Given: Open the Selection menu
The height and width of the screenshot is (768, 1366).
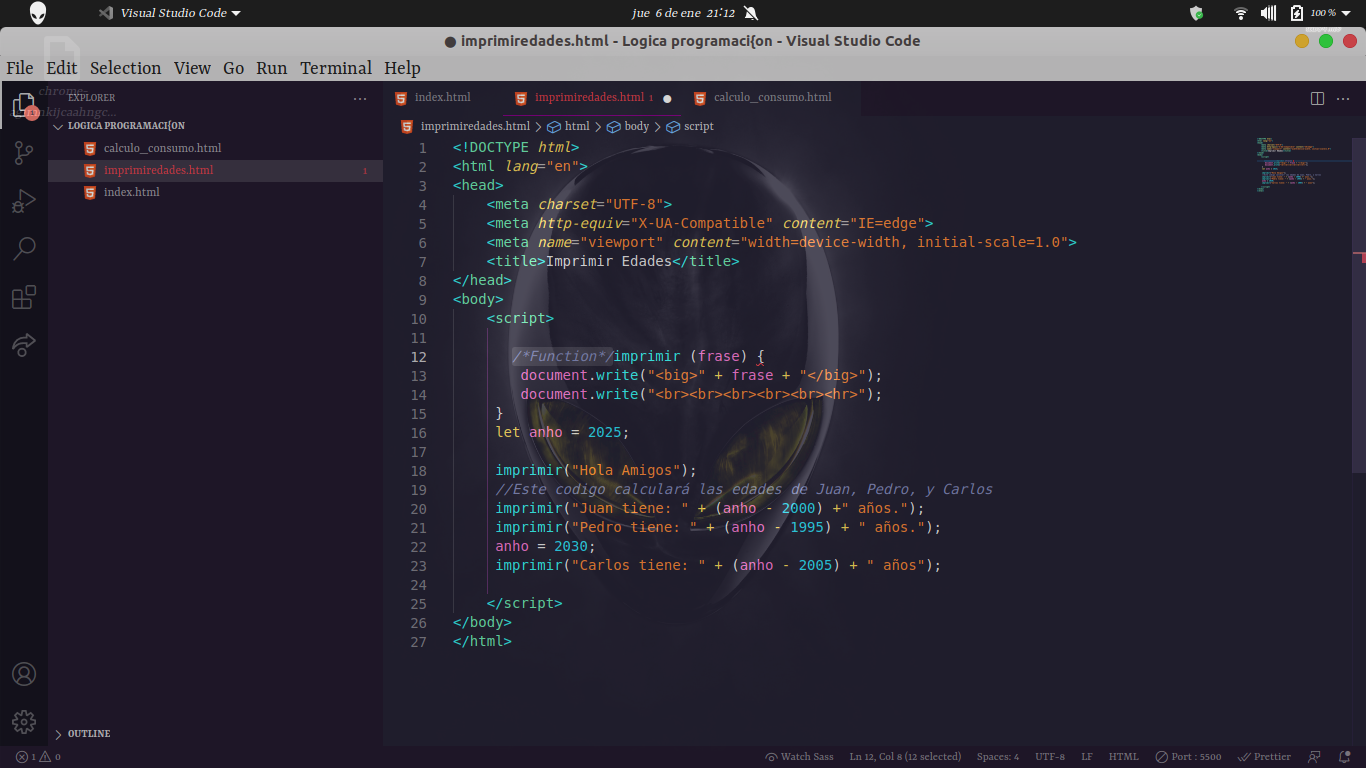Looking at the screenshot, I should (125, 68).
